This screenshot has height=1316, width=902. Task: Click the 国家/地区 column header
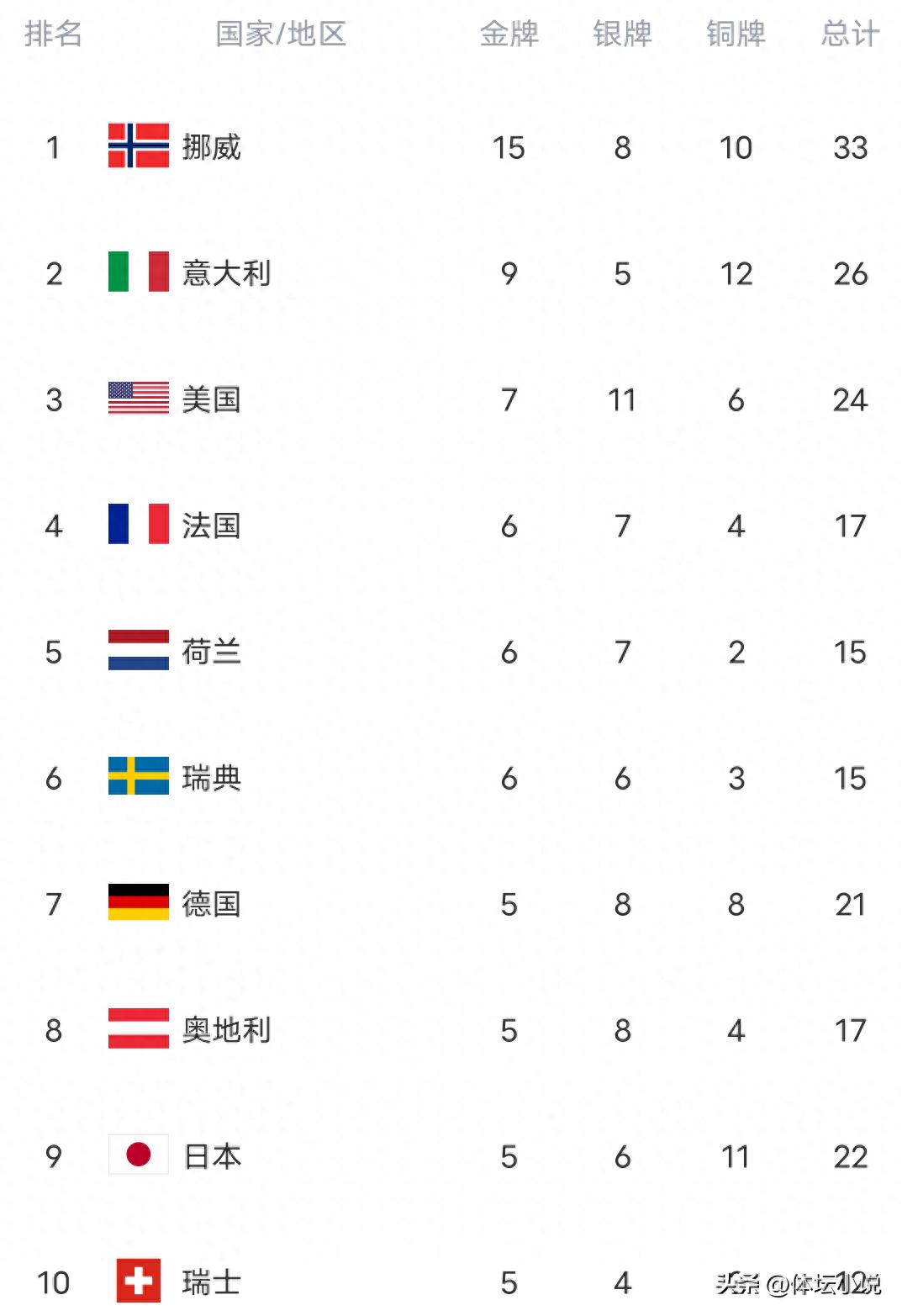[281, 34]
